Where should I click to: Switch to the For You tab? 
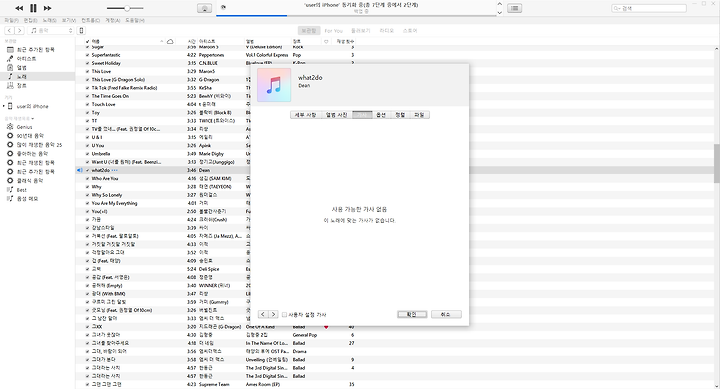coord(333,31)
